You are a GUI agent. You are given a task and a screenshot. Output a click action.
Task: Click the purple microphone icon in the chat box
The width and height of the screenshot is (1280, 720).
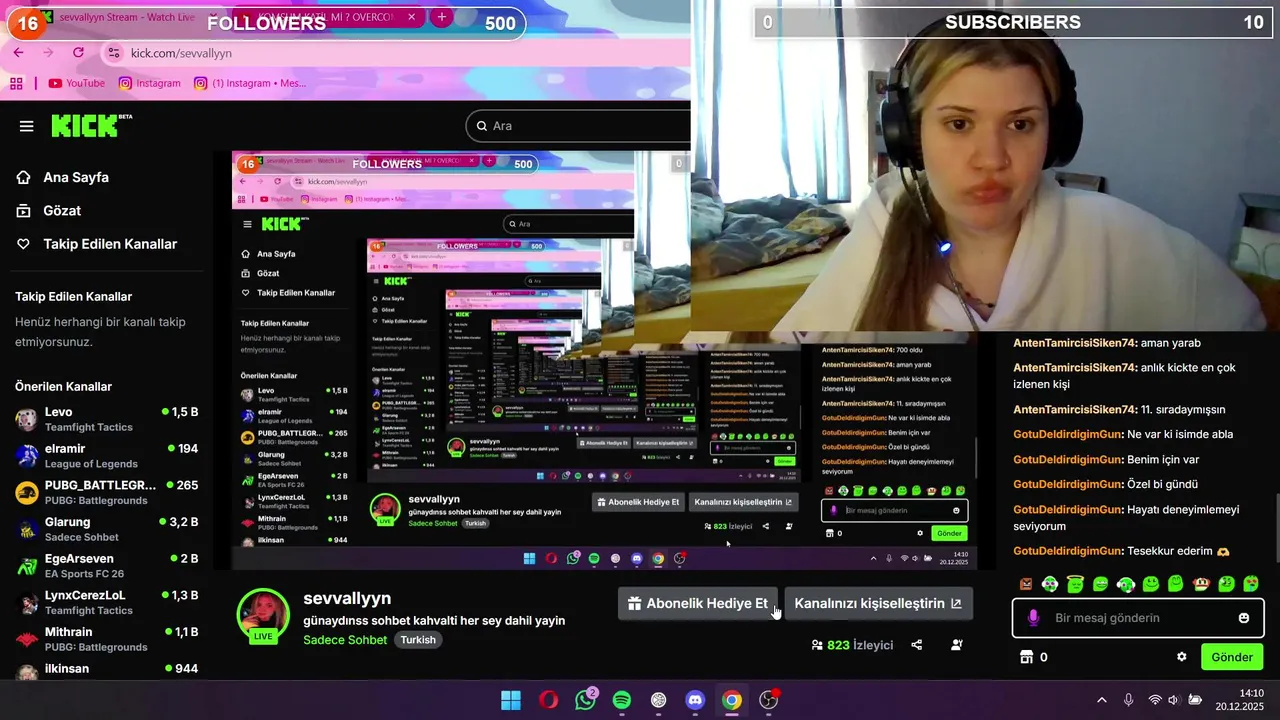coord(1033,618)
